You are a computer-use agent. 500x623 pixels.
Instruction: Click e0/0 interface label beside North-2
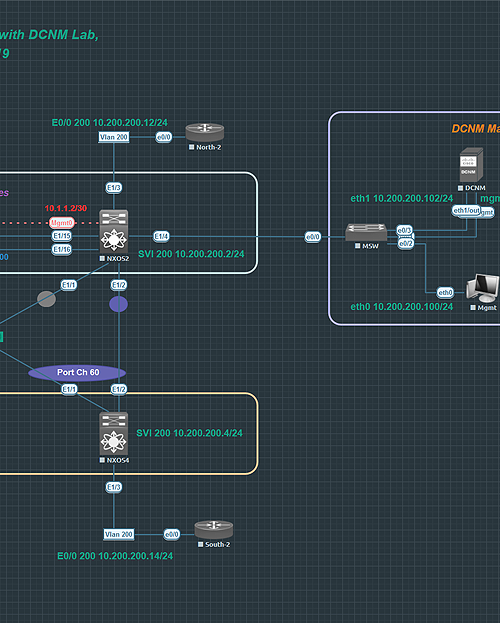[164, 137]
